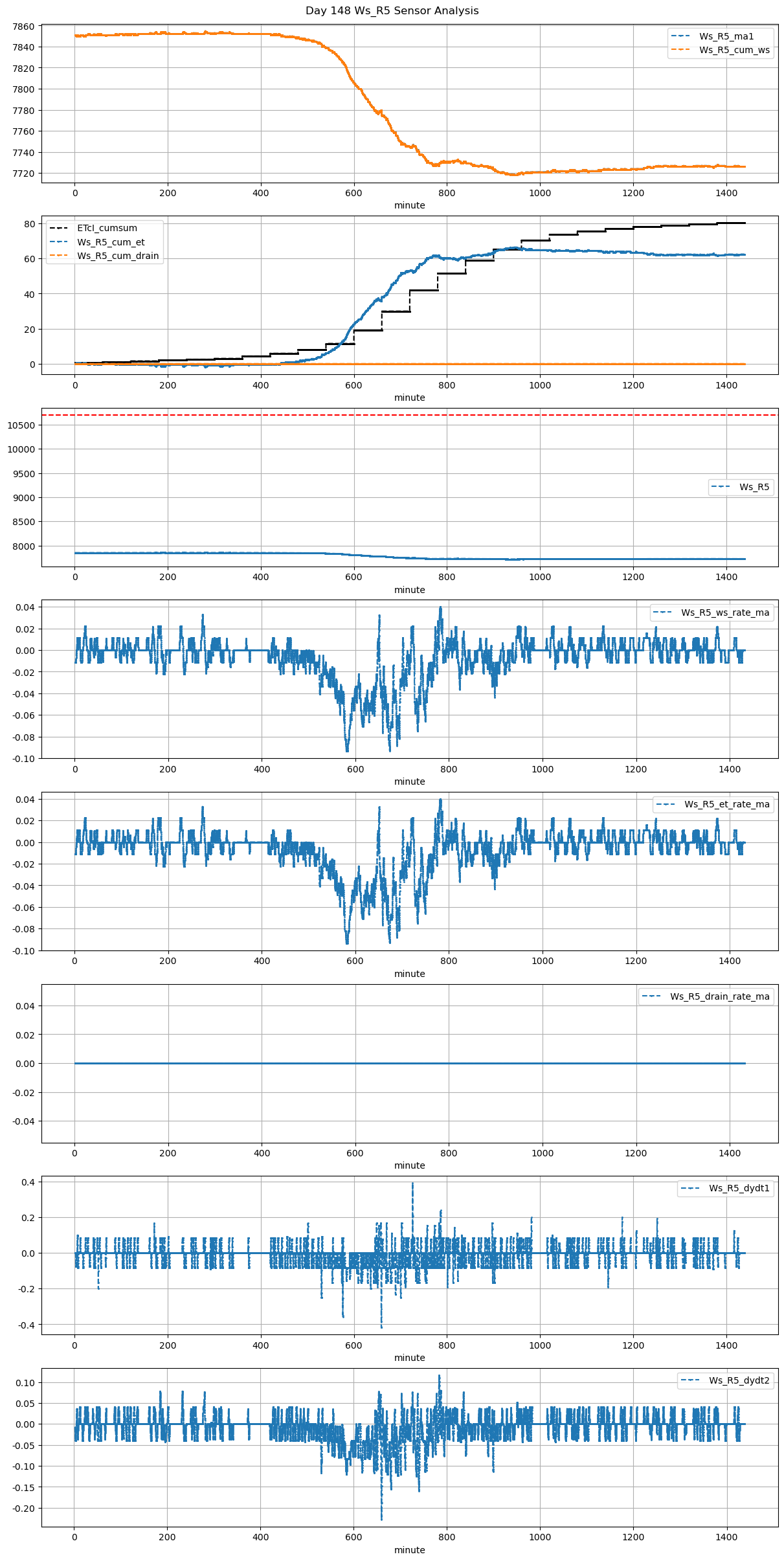This screenshot has height=1561, width=784.
Task: Click the Ws_R5_cum_ws legend text
Action: click(734, 50)
